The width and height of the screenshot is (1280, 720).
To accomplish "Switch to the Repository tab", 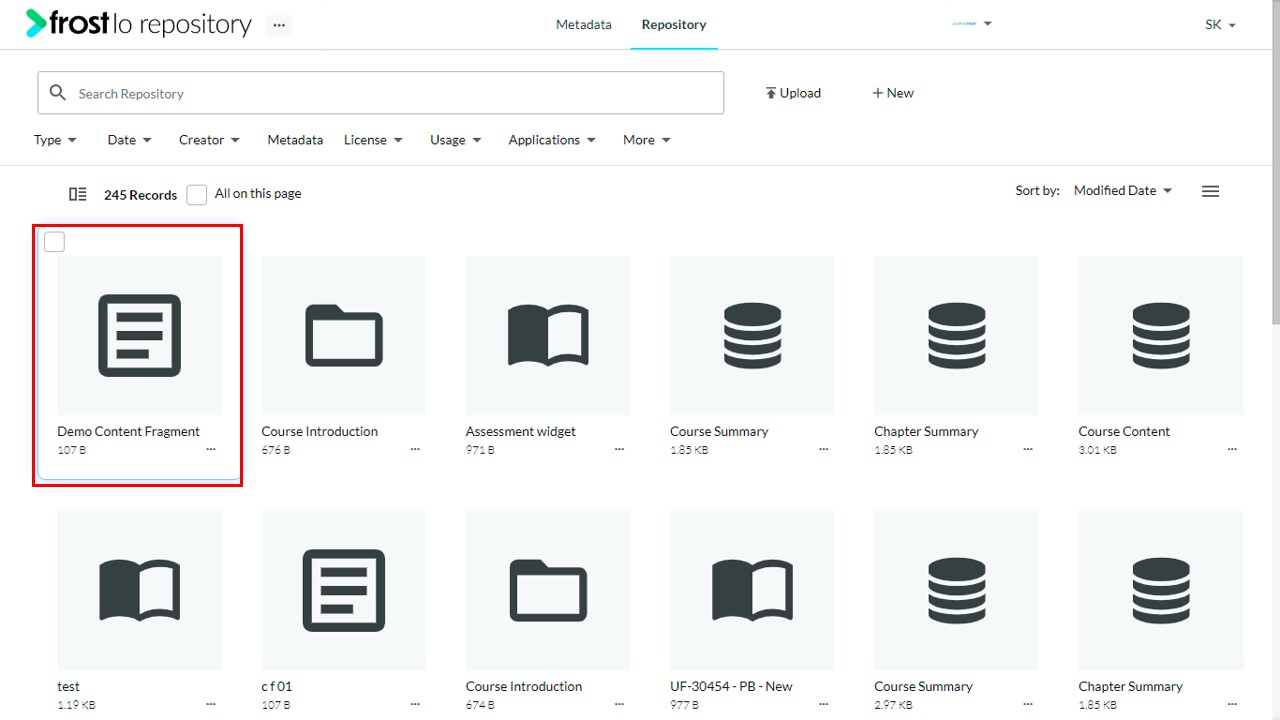I will pyautogui.click(x=674, y=24).
